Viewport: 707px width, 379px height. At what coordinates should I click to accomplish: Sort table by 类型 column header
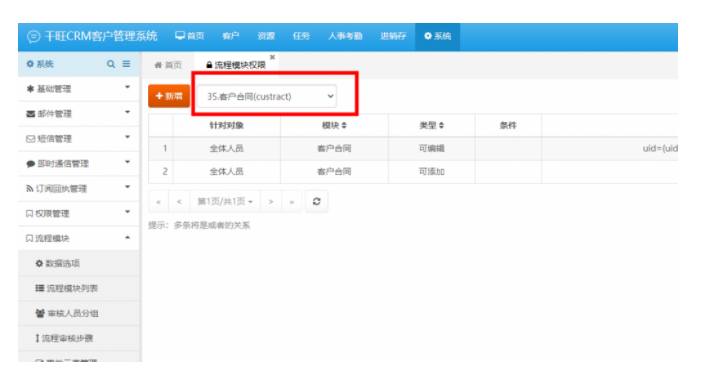coord(432,125)
